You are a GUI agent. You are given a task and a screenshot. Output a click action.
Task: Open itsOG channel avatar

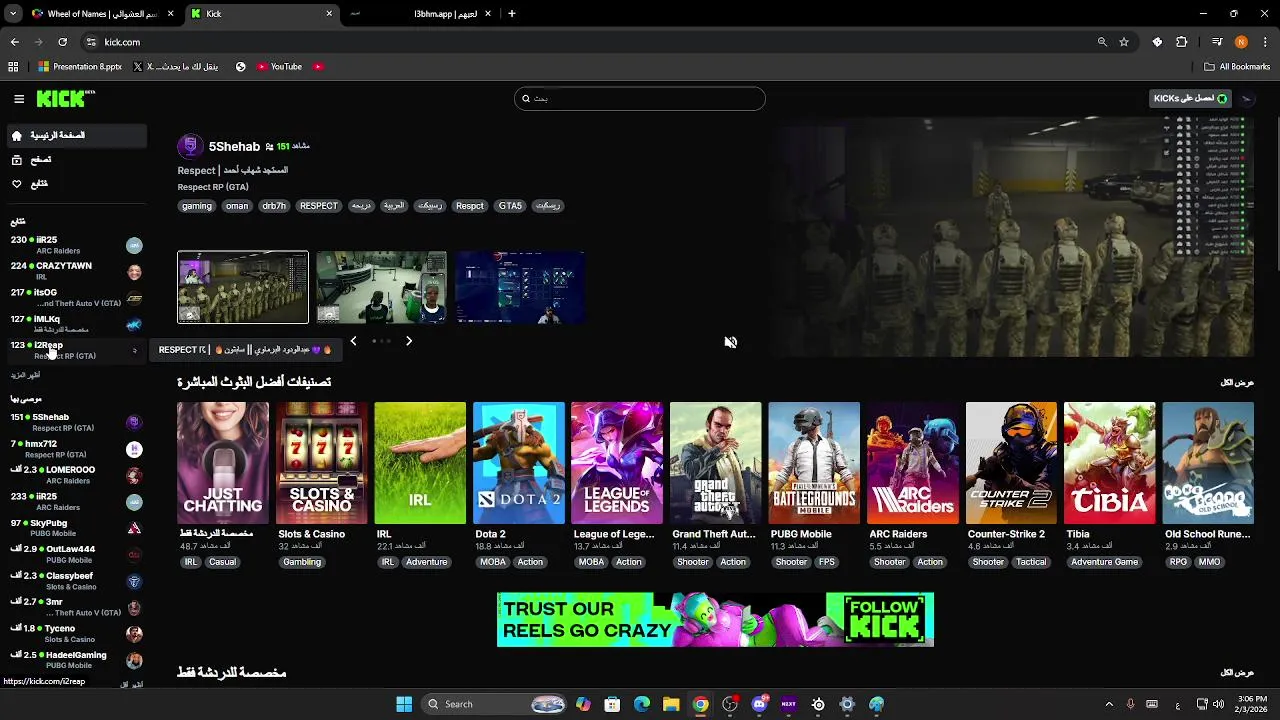(134, 298)
